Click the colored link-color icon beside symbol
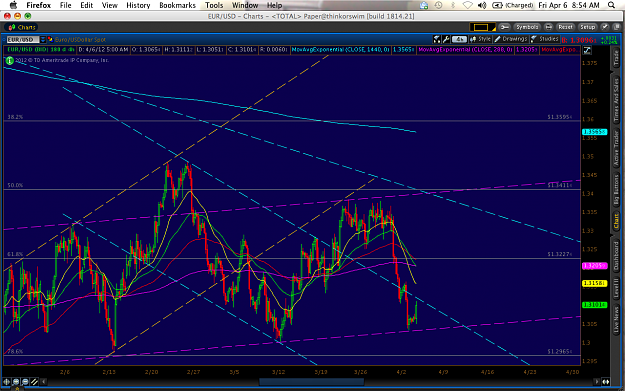This screenshot has width=625, height=391. (50, 39)
